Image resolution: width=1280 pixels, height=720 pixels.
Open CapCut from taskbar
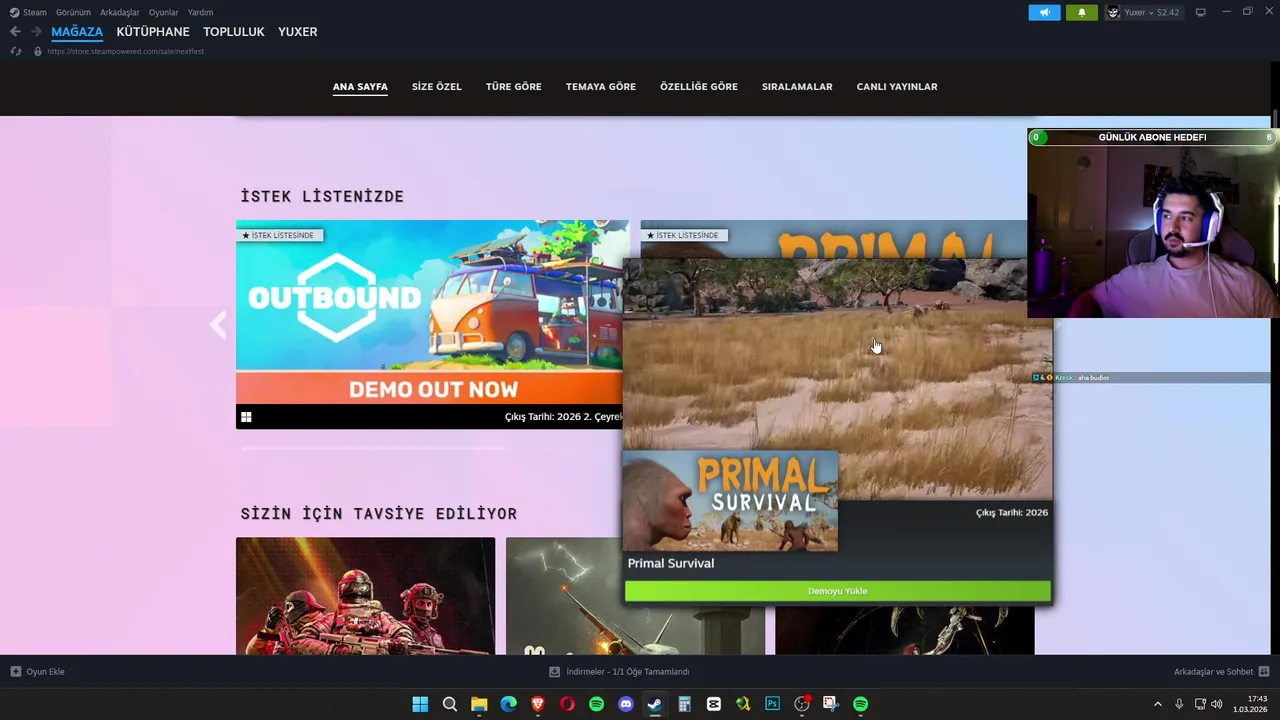tap(714, 704)
